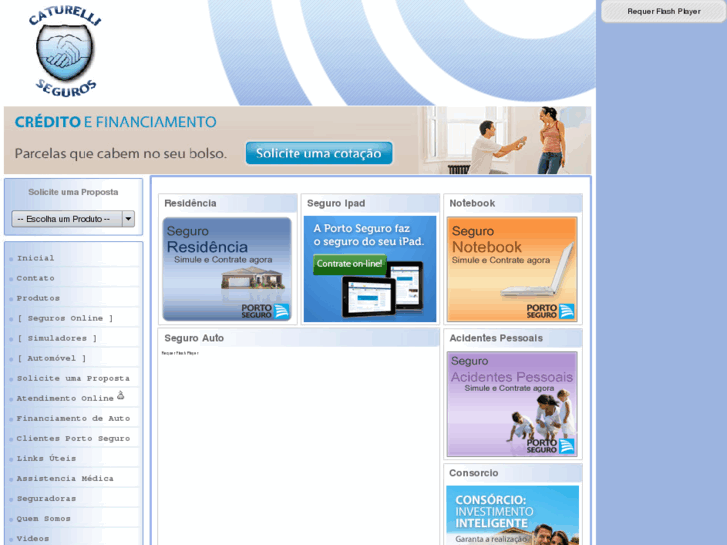Go to Inicial in the sidebar menu

[36, 258]
